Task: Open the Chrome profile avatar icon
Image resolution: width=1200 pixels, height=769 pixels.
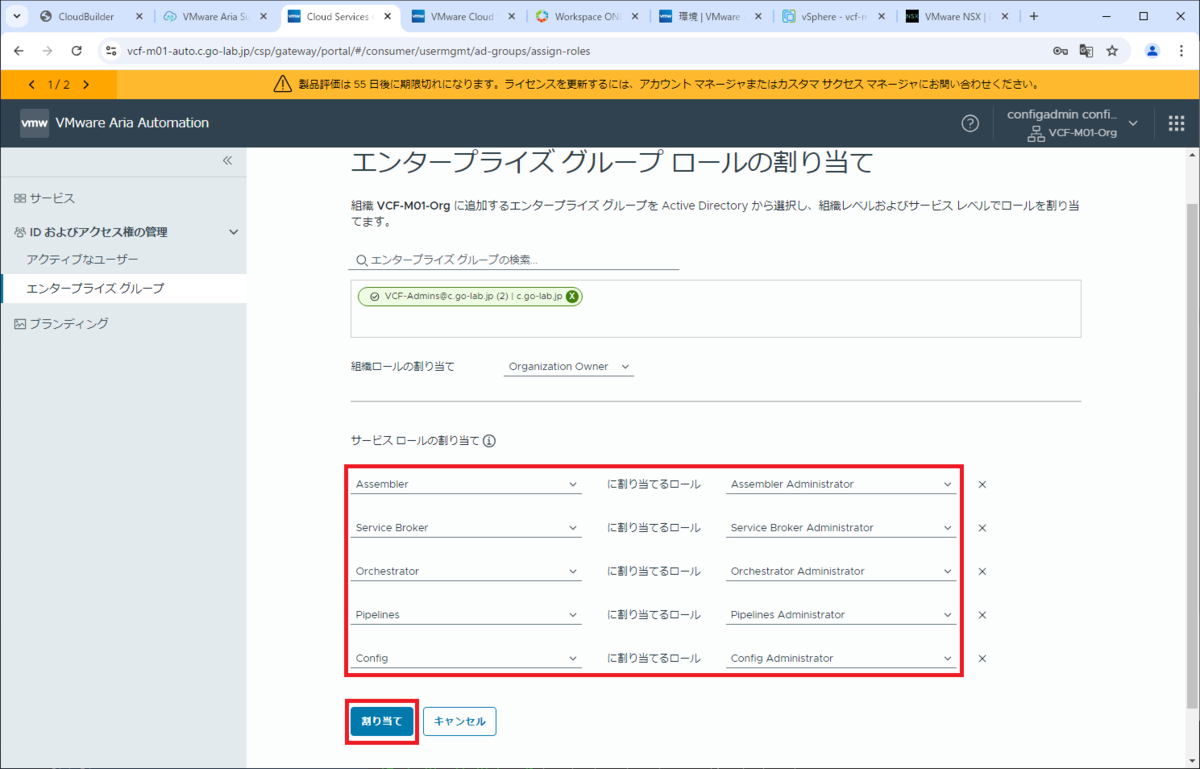Action: tap(1152, 51)
